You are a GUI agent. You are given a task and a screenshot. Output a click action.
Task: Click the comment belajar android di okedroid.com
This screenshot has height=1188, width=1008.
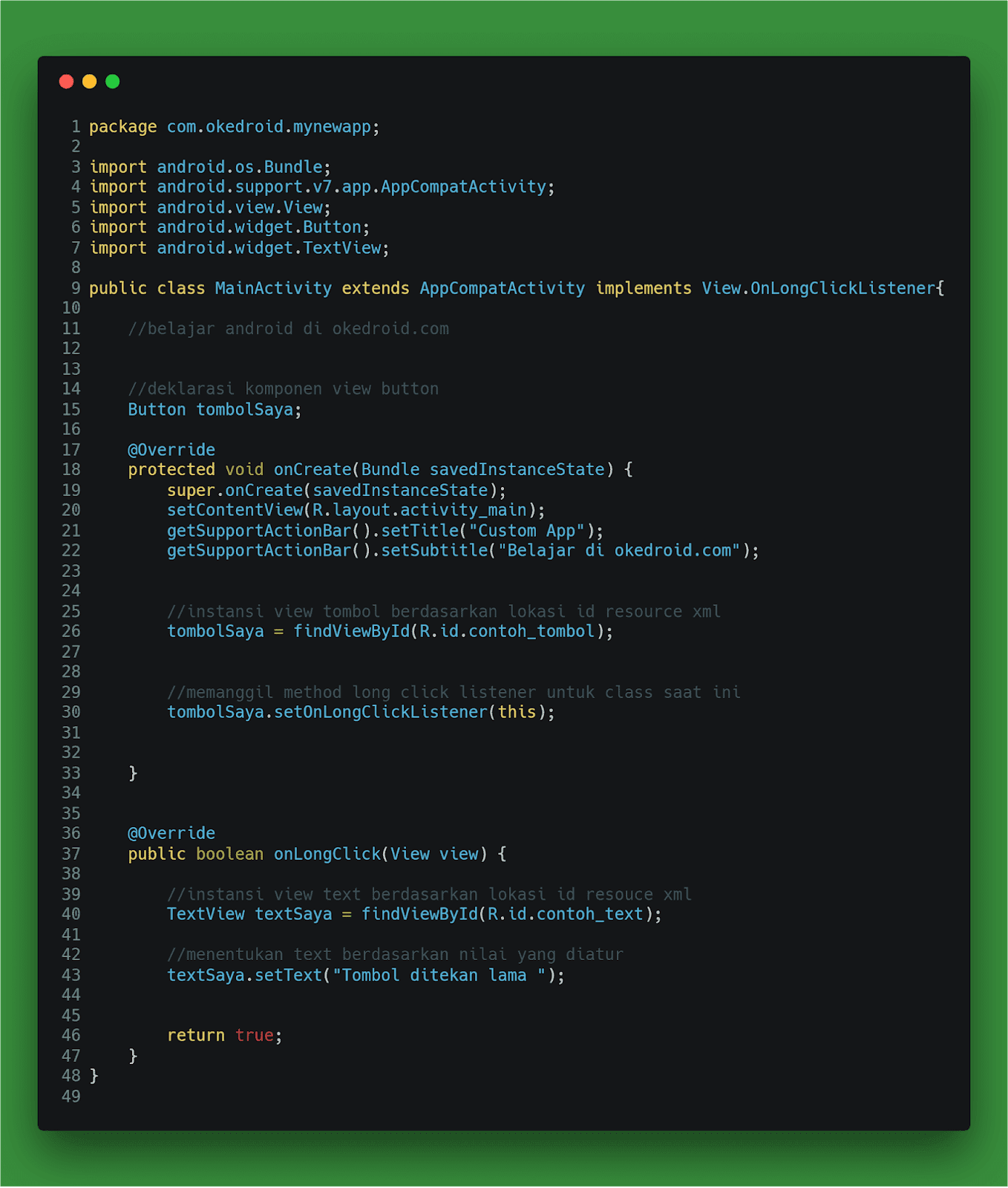click(289, 329)
